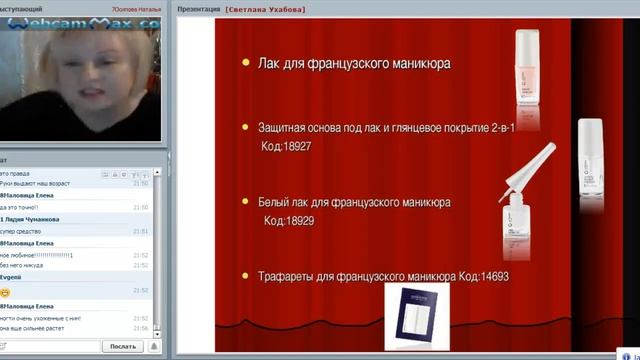Image resolution: width=640 pixels, height=360 pixels.
Task: Click slide line 'Трафареты для французского маникюра Код:14693'
Action: click(383, 276)
